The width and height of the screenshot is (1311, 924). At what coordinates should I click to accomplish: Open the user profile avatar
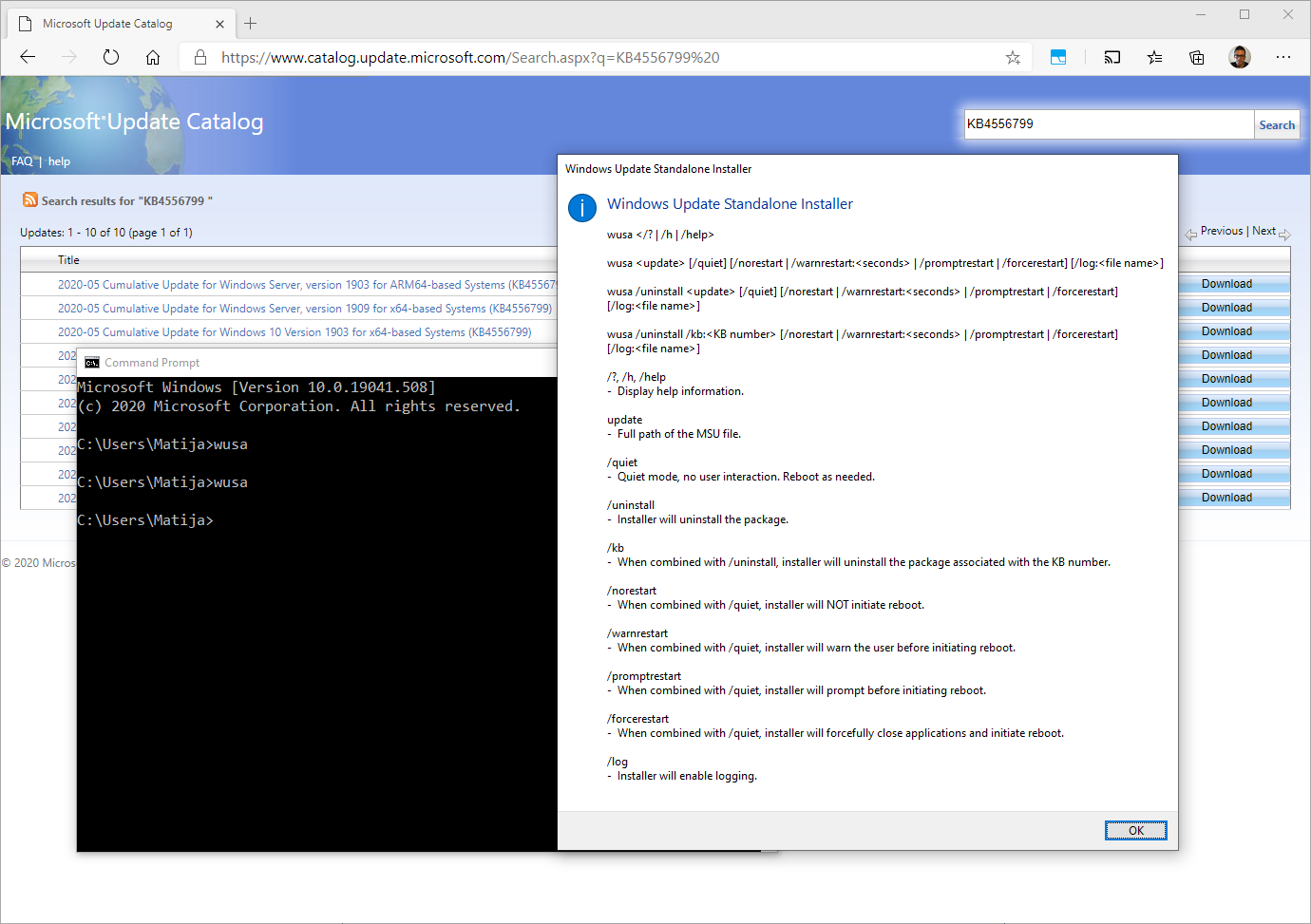click(1239, 57)
